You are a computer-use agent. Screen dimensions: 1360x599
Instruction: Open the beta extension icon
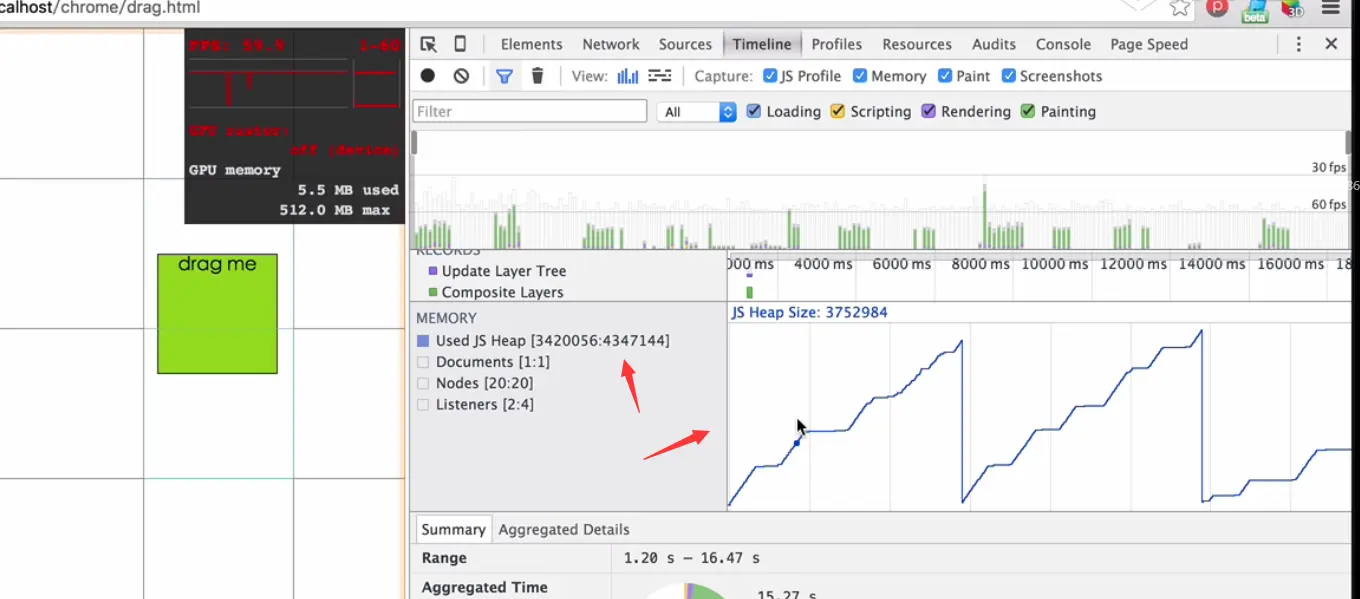pyautogui.click(x=1255, y=10)
